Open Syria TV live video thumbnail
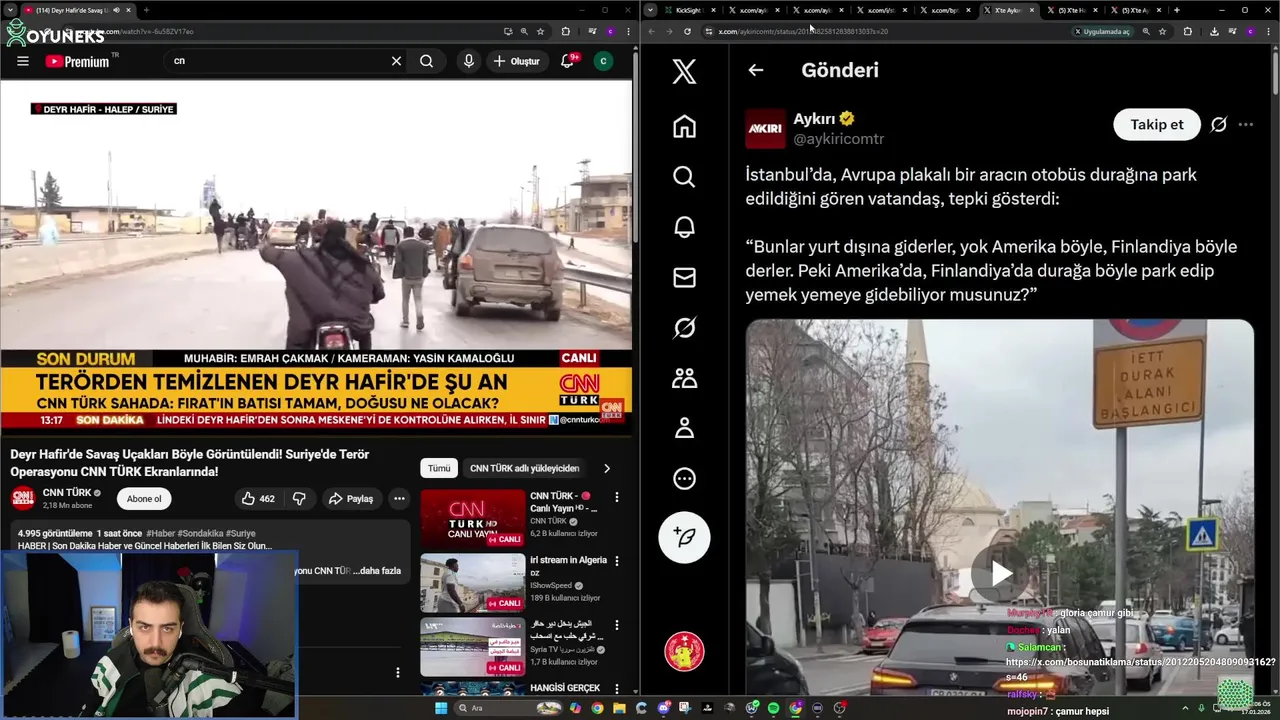Viewport: 1280px width, 720px height. 472,647
